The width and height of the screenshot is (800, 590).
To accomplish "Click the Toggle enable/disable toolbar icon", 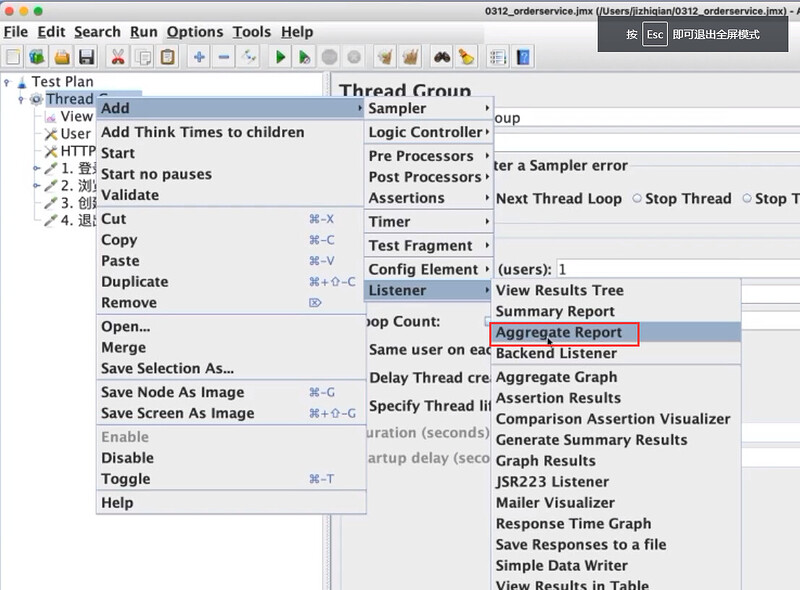I will click(248, 57).
